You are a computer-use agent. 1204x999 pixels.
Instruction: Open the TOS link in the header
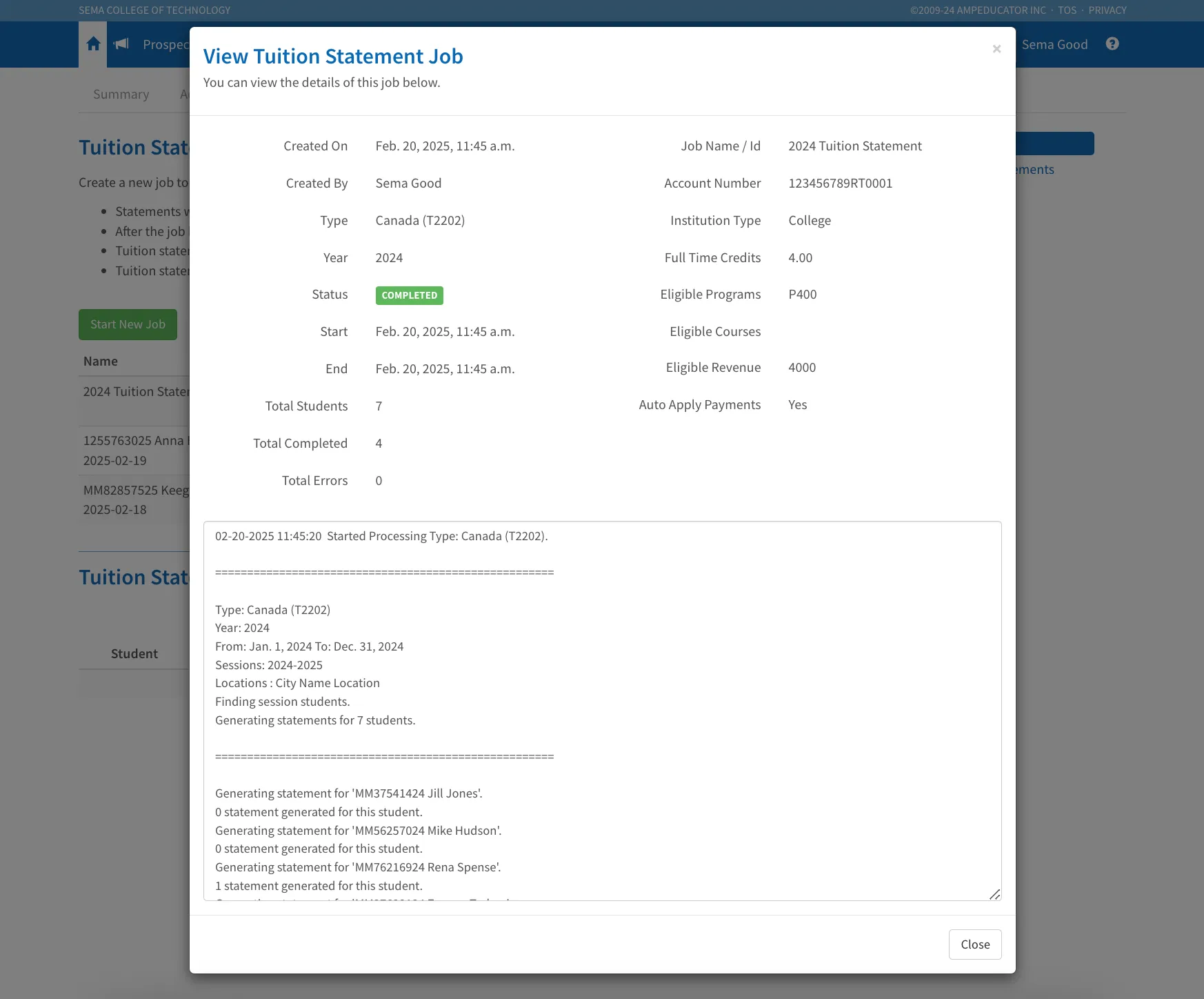pos(1067,10)
